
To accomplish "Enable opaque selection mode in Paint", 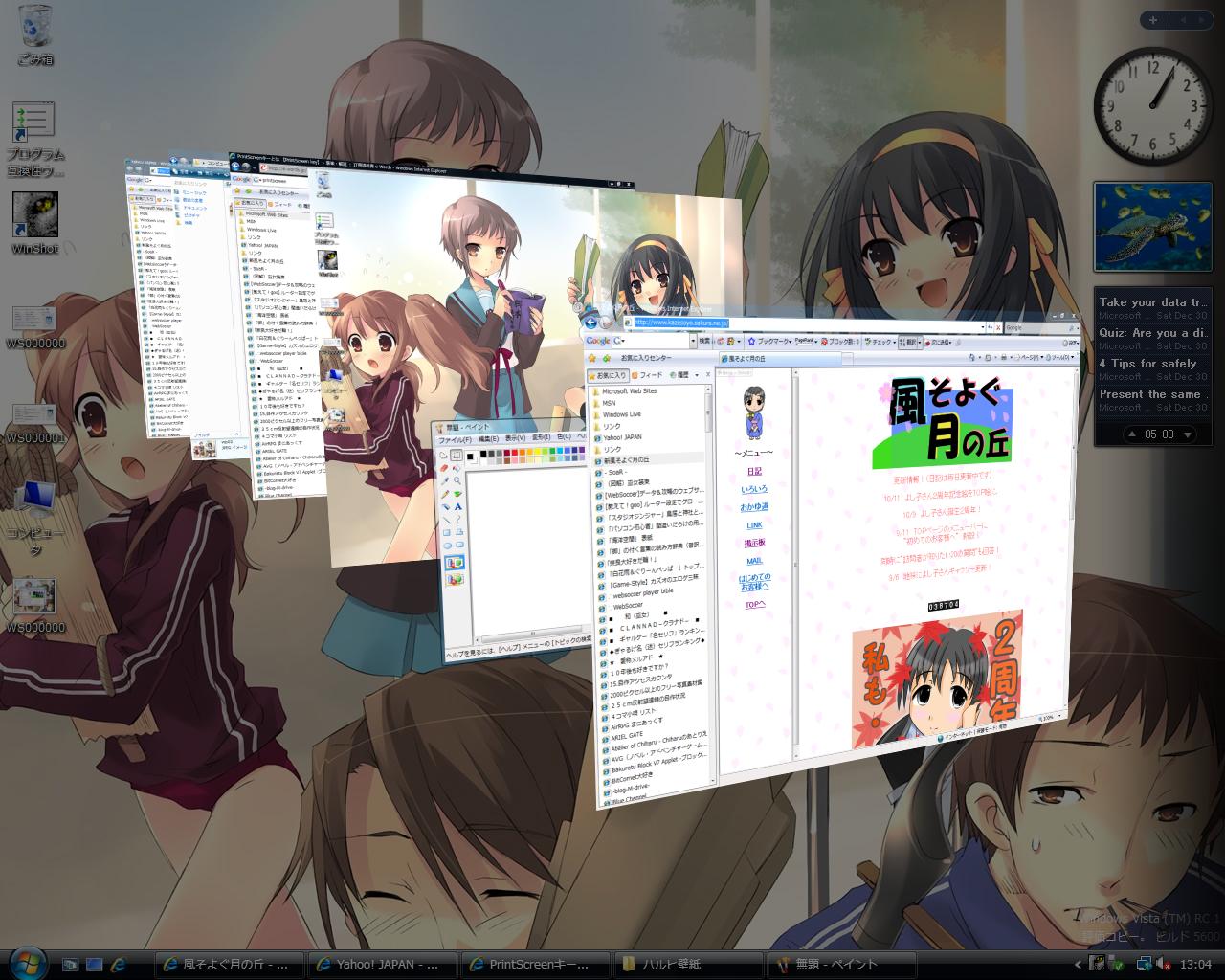I will 455,563.
